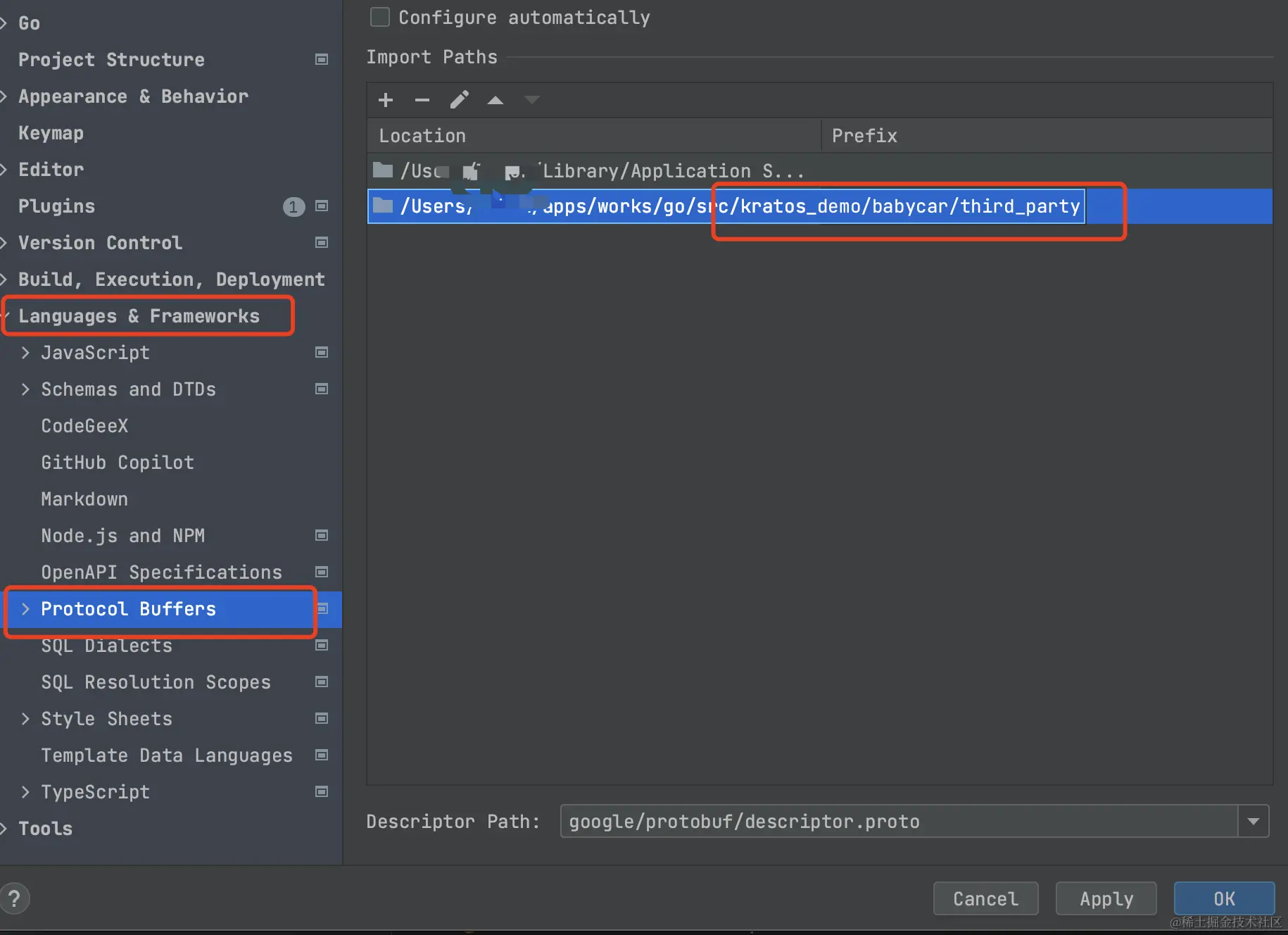The height and width of the screenshot is (935, 1288).
Task: Click the add import path plus icon
Action: [386, 100]
